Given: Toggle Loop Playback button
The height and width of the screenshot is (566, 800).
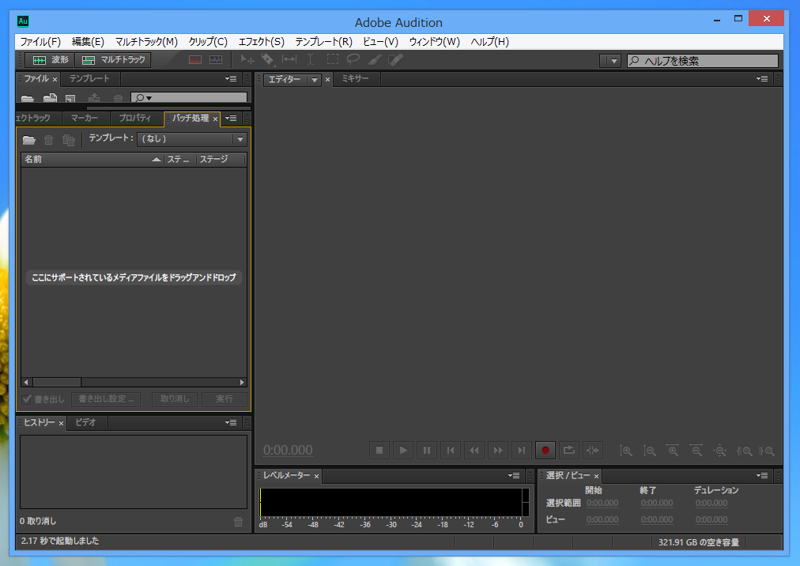Looking at the screenshot, I should [x=568, y=450].
